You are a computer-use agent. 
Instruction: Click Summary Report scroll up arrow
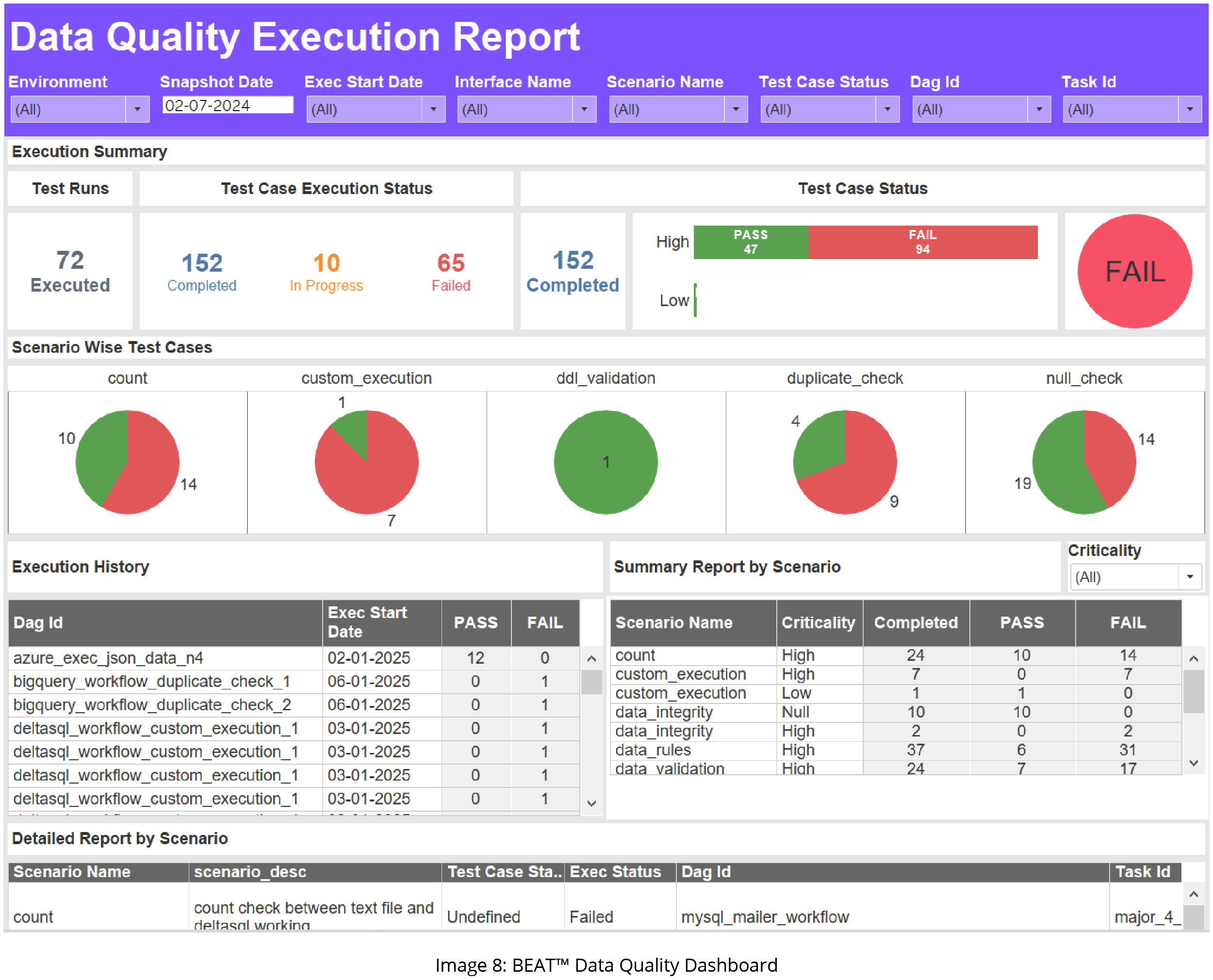tap(1193, 659)
